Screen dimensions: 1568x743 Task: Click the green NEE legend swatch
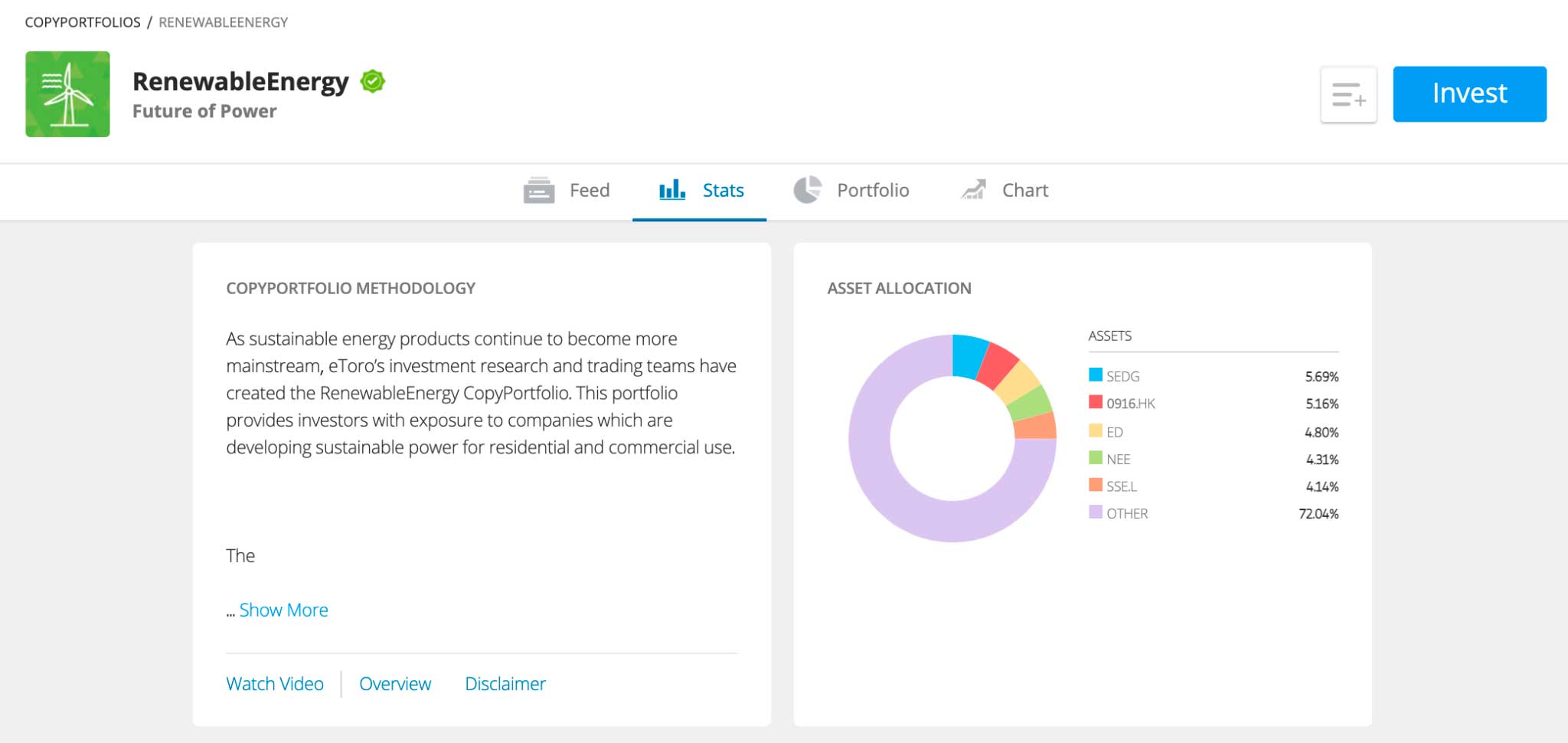pos(1096,458)
